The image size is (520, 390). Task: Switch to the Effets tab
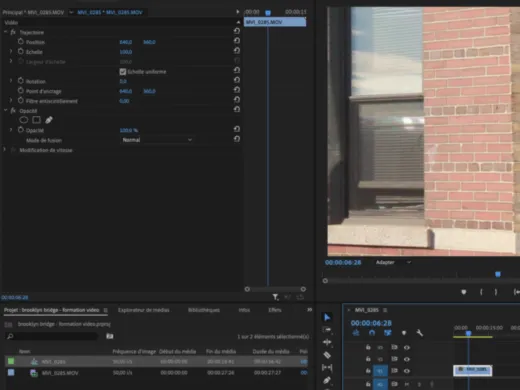point(275,310)
